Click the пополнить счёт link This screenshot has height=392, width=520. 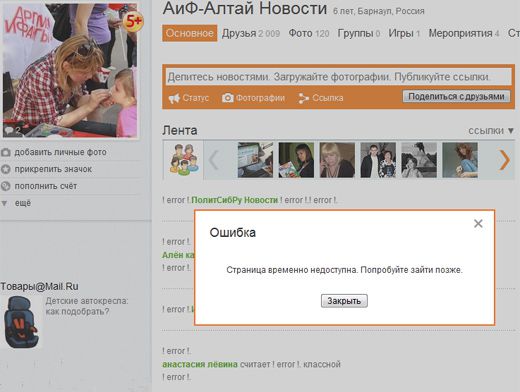46,186
